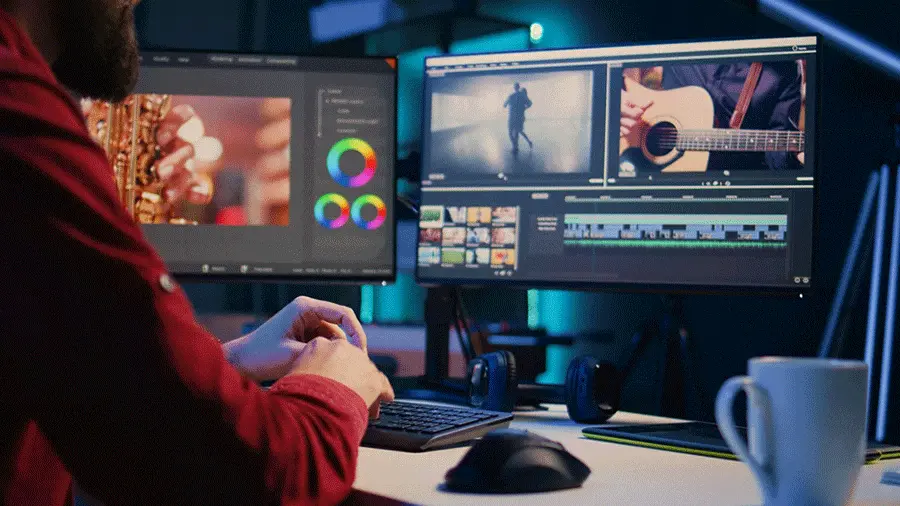Click the green audio waveform track
Image resolution: width=900 pixels, height=506 pixels.
click(x=675, y=243)
